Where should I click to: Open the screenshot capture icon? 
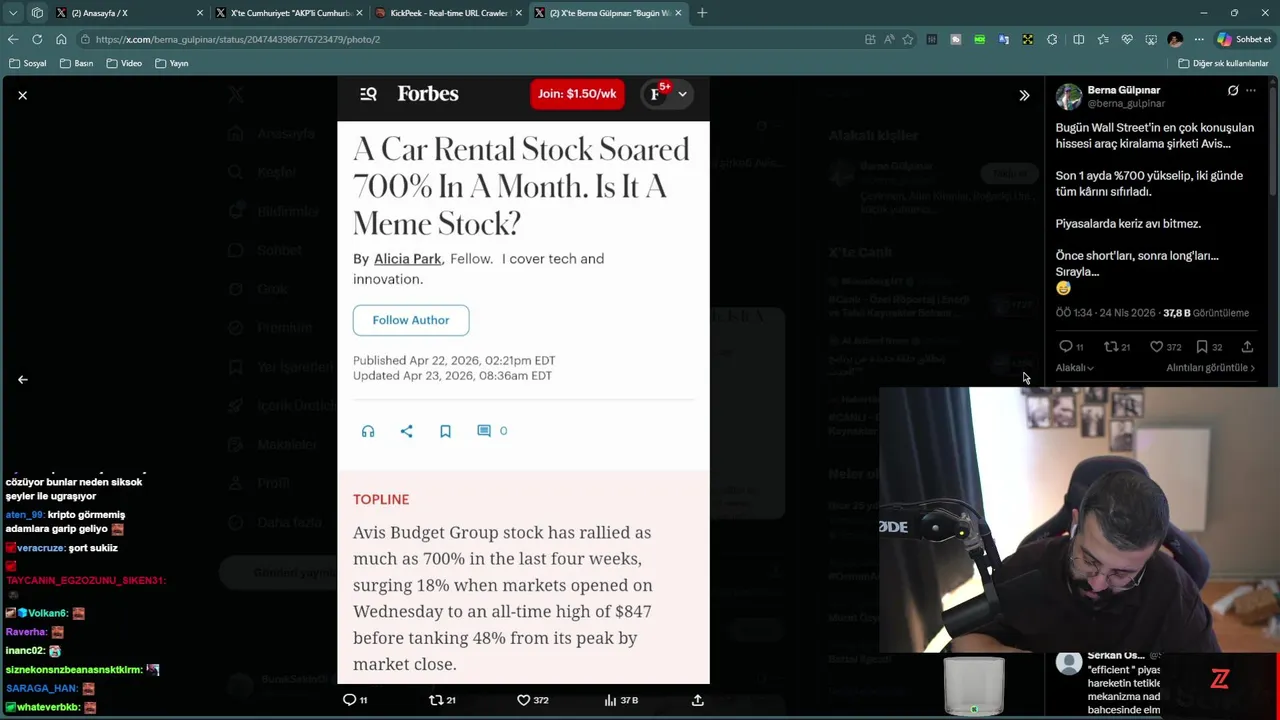point(1151,39)
